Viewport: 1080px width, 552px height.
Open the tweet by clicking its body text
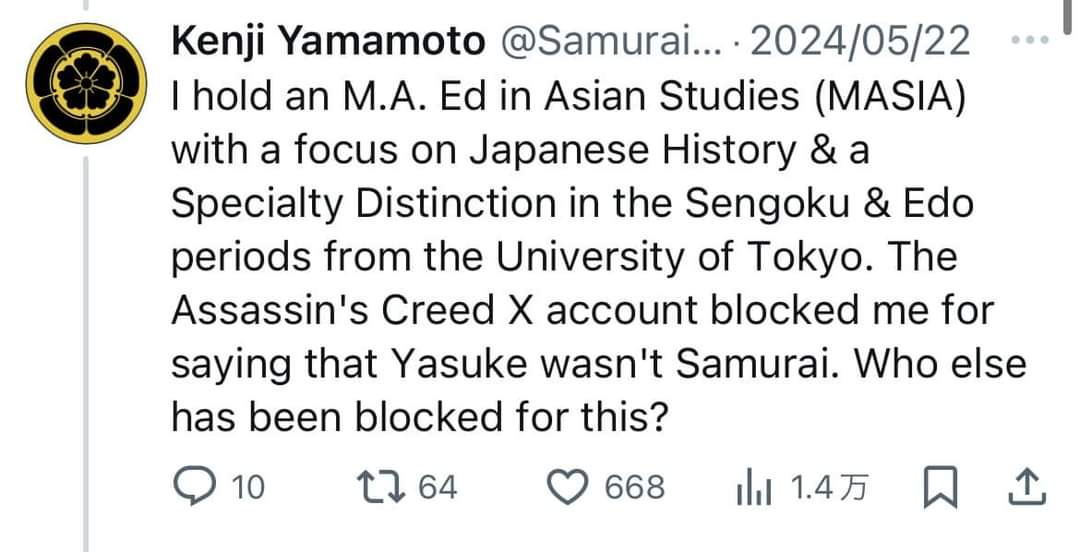click(x=598, y=256)
